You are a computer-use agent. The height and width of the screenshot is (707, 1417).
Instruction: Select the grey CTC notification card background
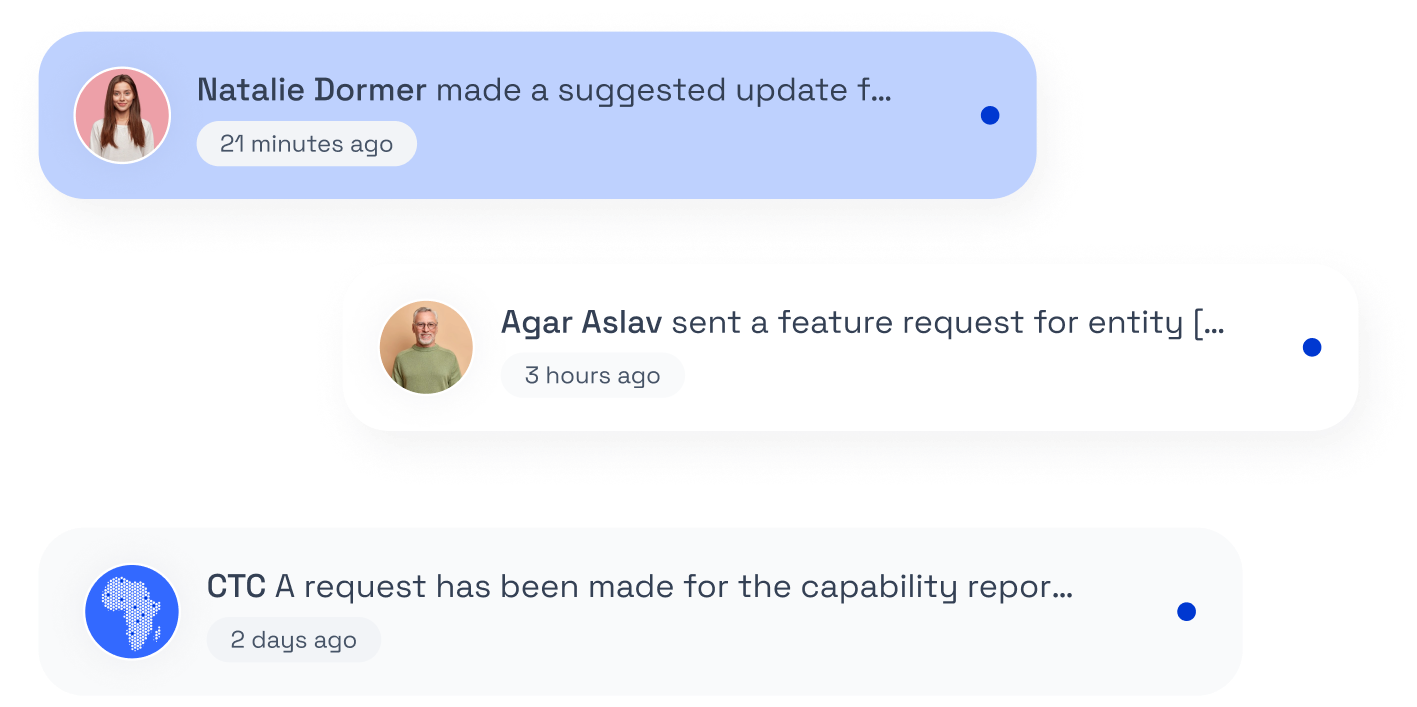[x=640, y=611]
